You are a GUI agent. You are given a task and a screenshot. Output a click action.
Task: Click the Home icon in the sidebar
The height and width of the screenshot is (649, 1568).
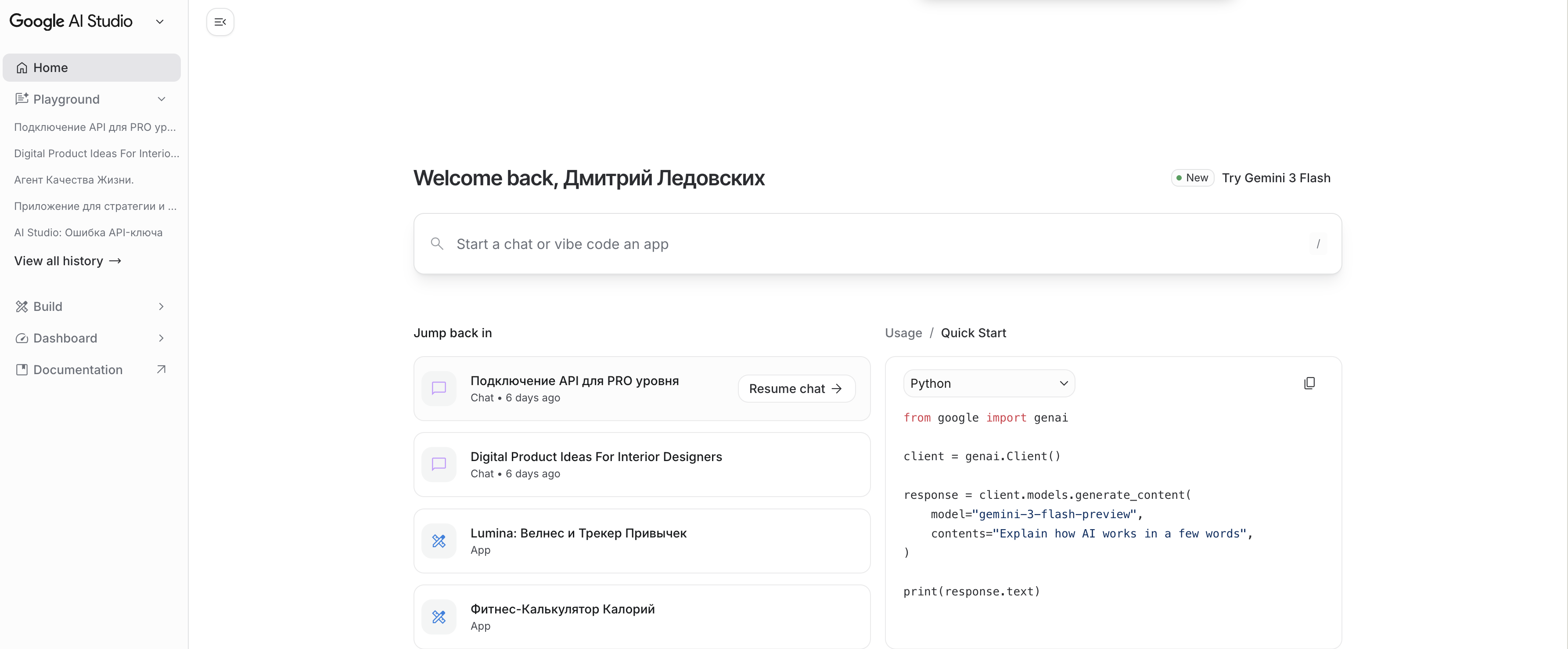(x=22, y=68)
